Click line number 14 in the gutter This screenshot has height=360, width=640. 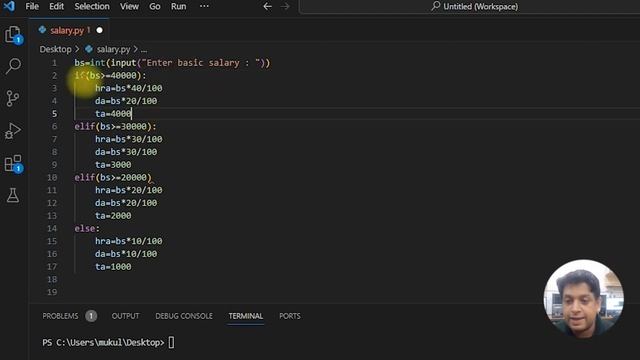[52, 229]
